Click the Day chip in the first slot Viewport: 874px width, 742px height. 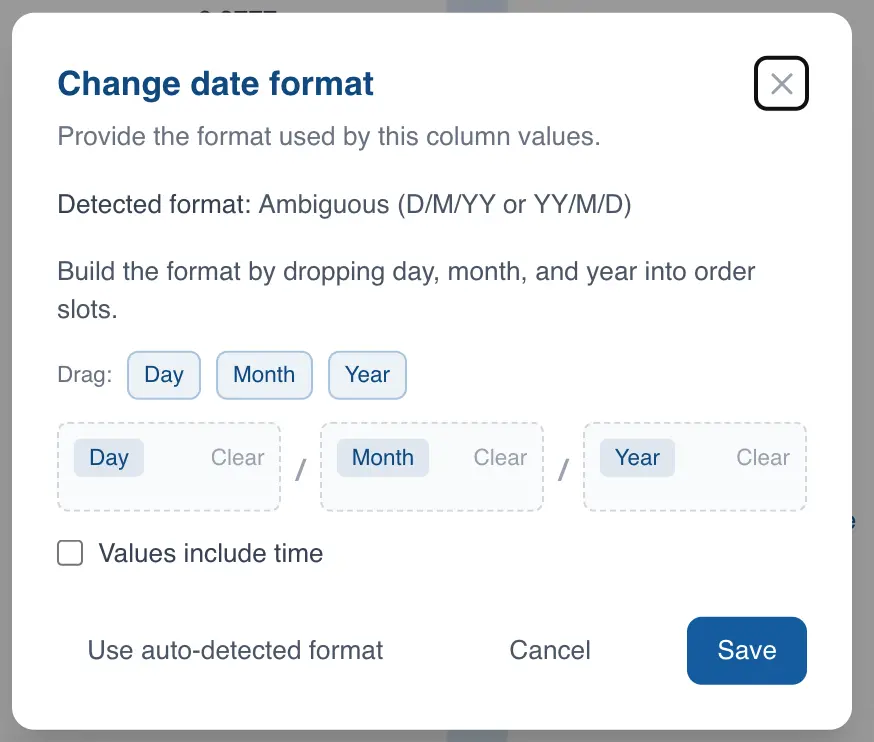point(108,457)
